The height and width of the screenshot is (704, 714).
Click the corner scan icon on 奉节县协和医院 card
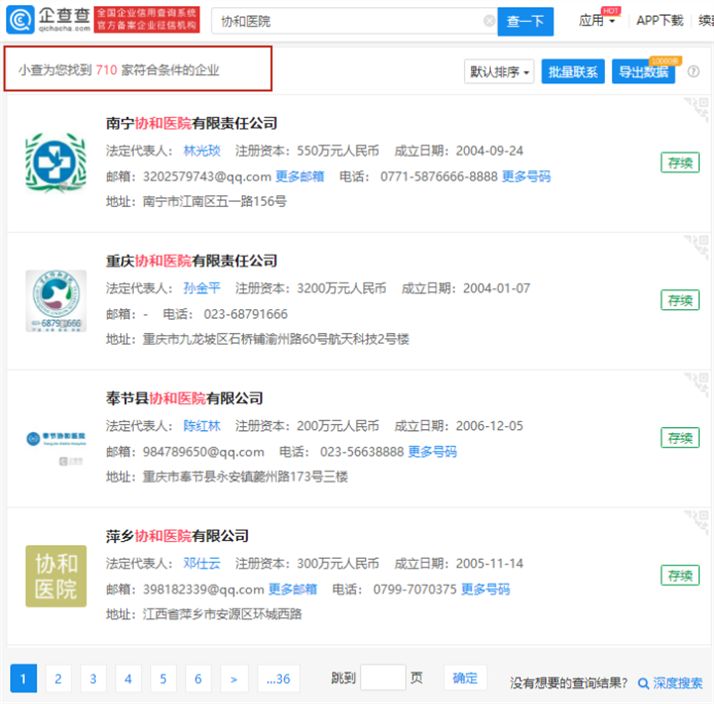coord(697,384)
